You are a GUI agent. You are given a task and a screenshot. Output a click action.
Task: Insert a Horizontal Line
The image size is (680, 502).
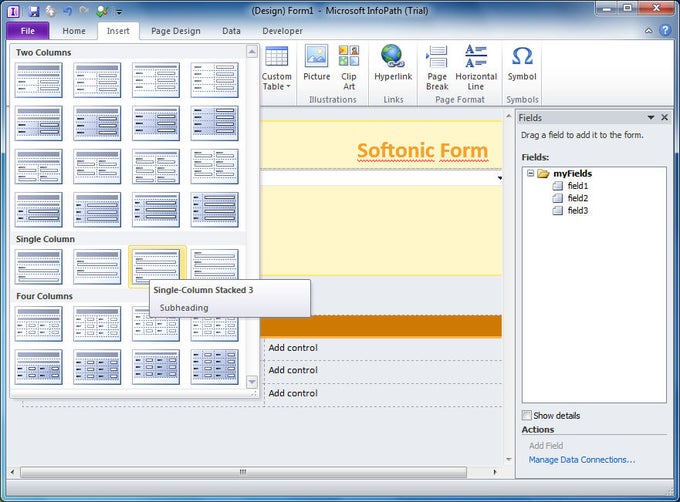pos(476,66)
